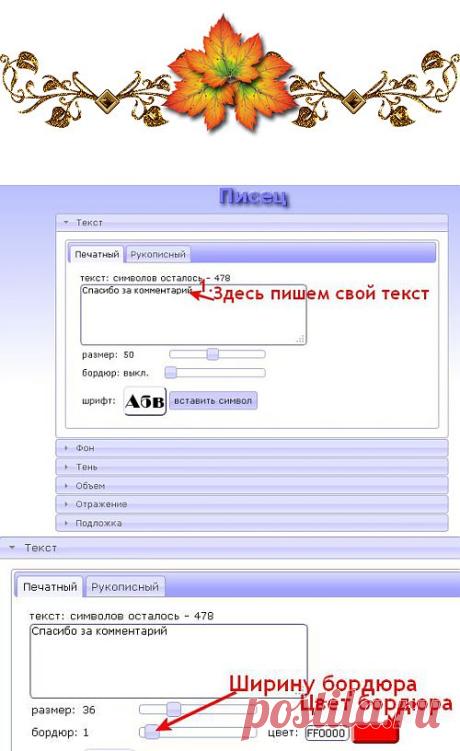Select Печатный tab in the размер 50 panel

[97, 254]
